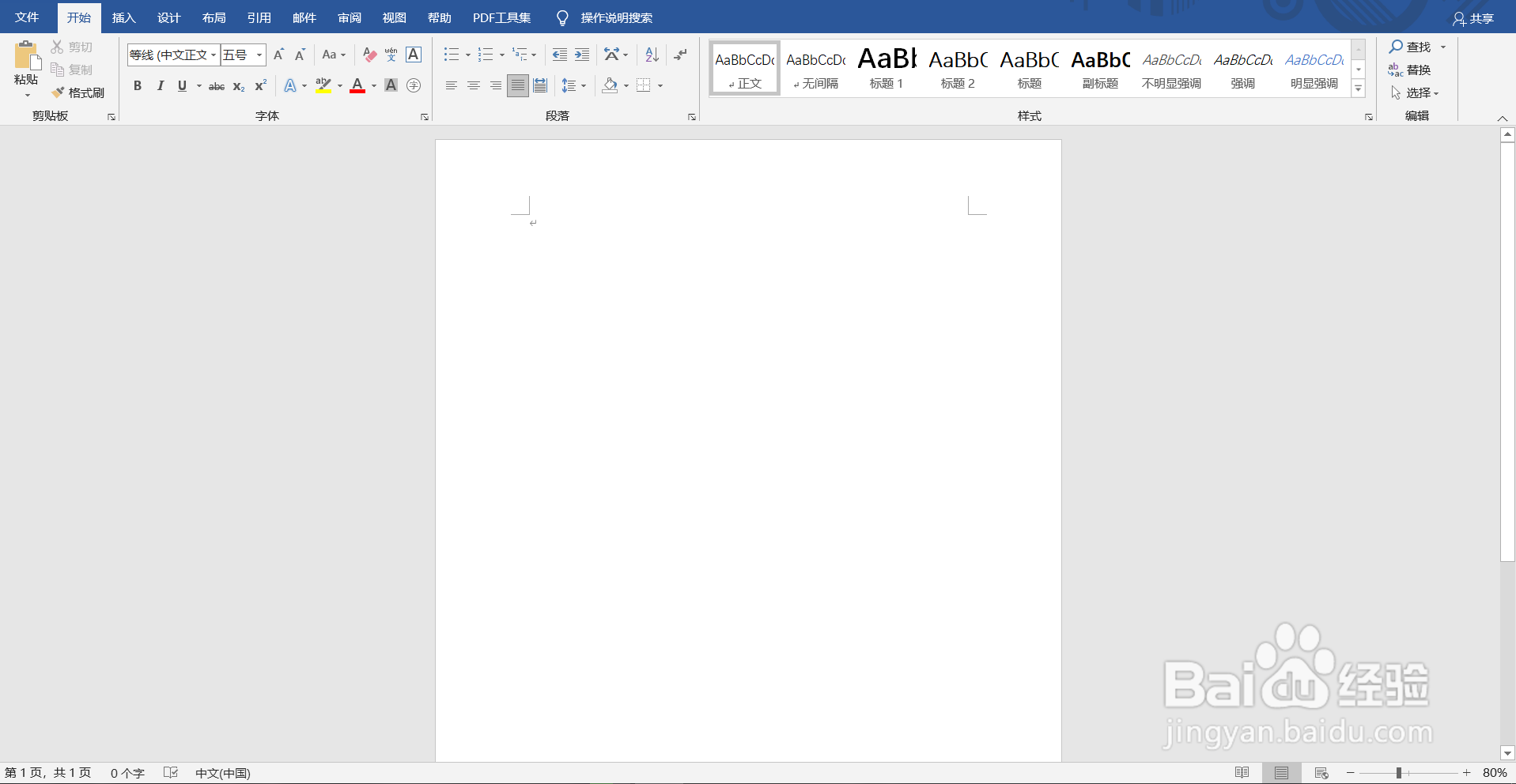
Task: Click the 查找 (Find) button
Action: coord(1411,47)
